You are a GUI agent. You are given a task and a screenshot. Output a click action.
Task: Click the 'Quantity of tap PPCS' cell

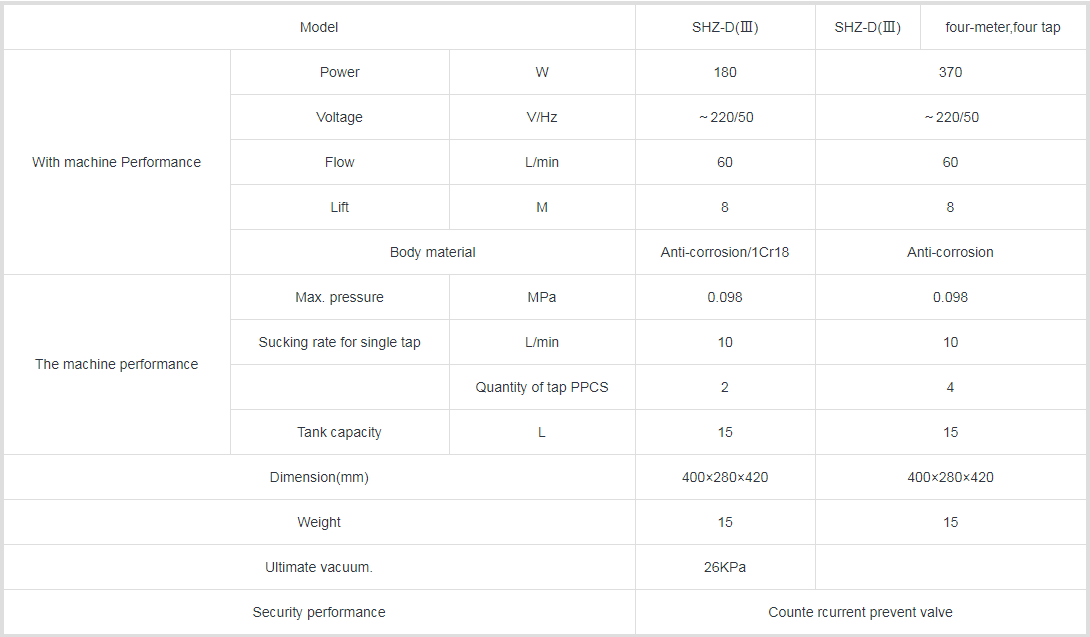(542, 387)
